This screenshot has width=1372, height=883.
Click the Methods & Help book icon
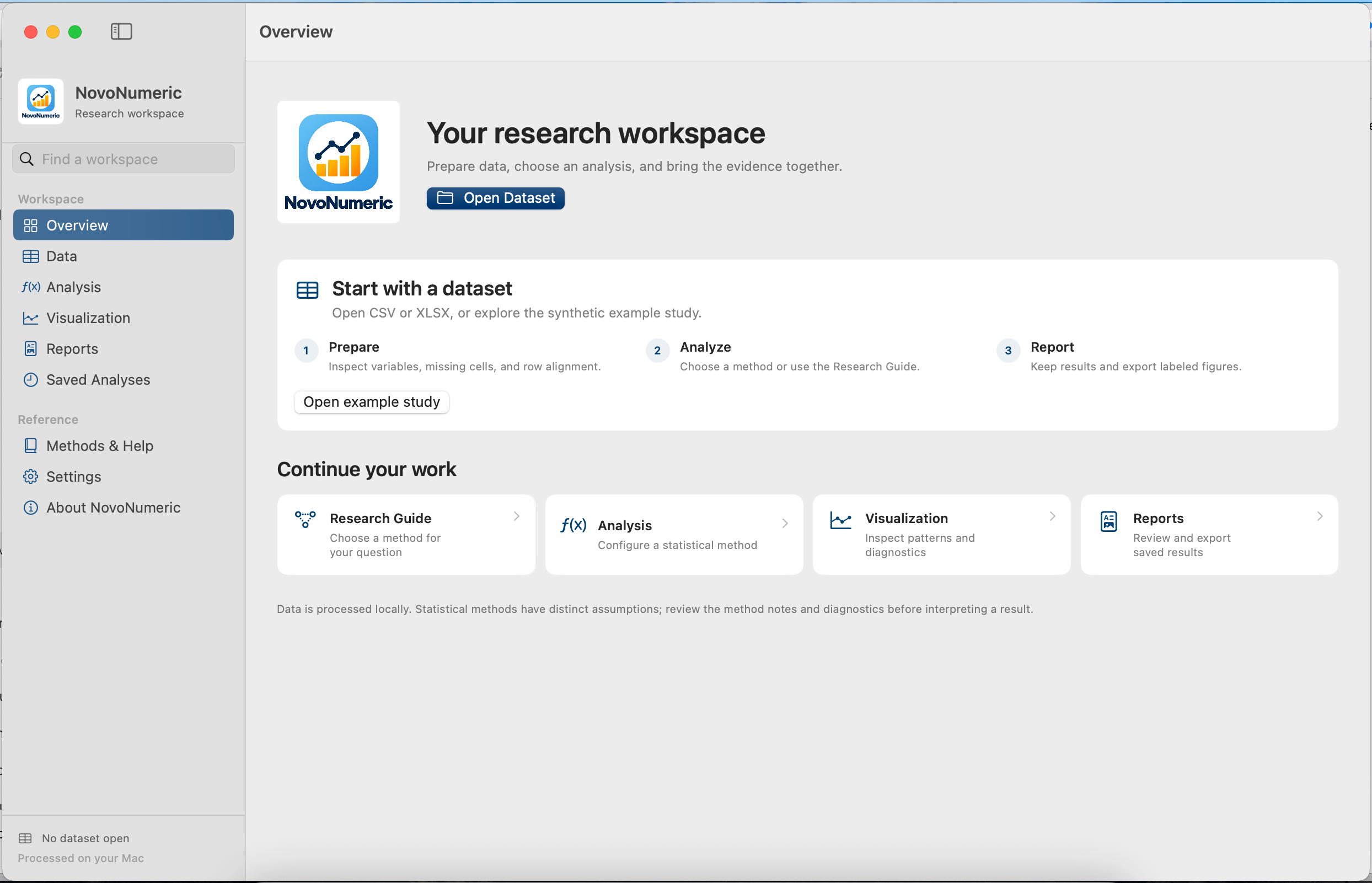click(x=30, y=445)
